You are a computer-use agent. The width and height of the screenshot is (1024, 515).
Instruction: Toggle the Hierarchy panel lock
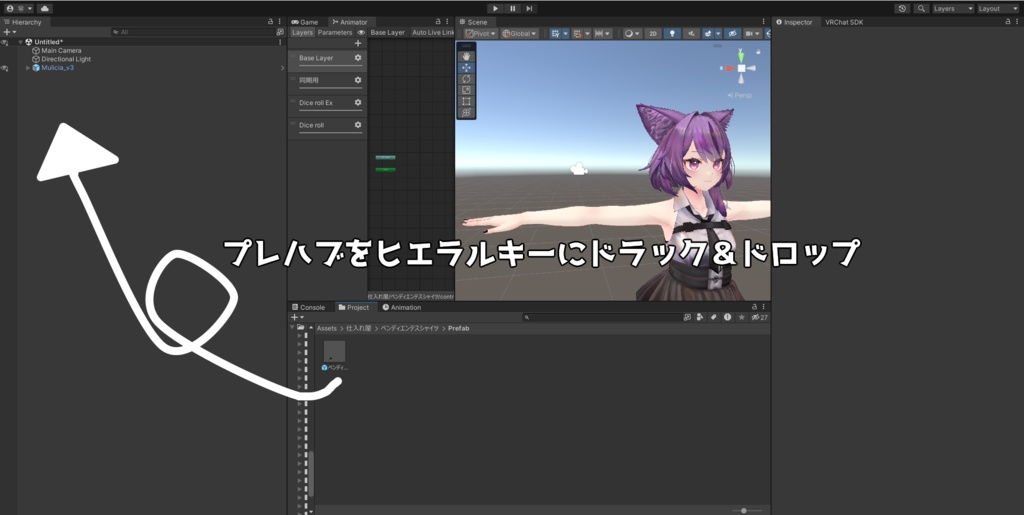[x=270, y=22]
